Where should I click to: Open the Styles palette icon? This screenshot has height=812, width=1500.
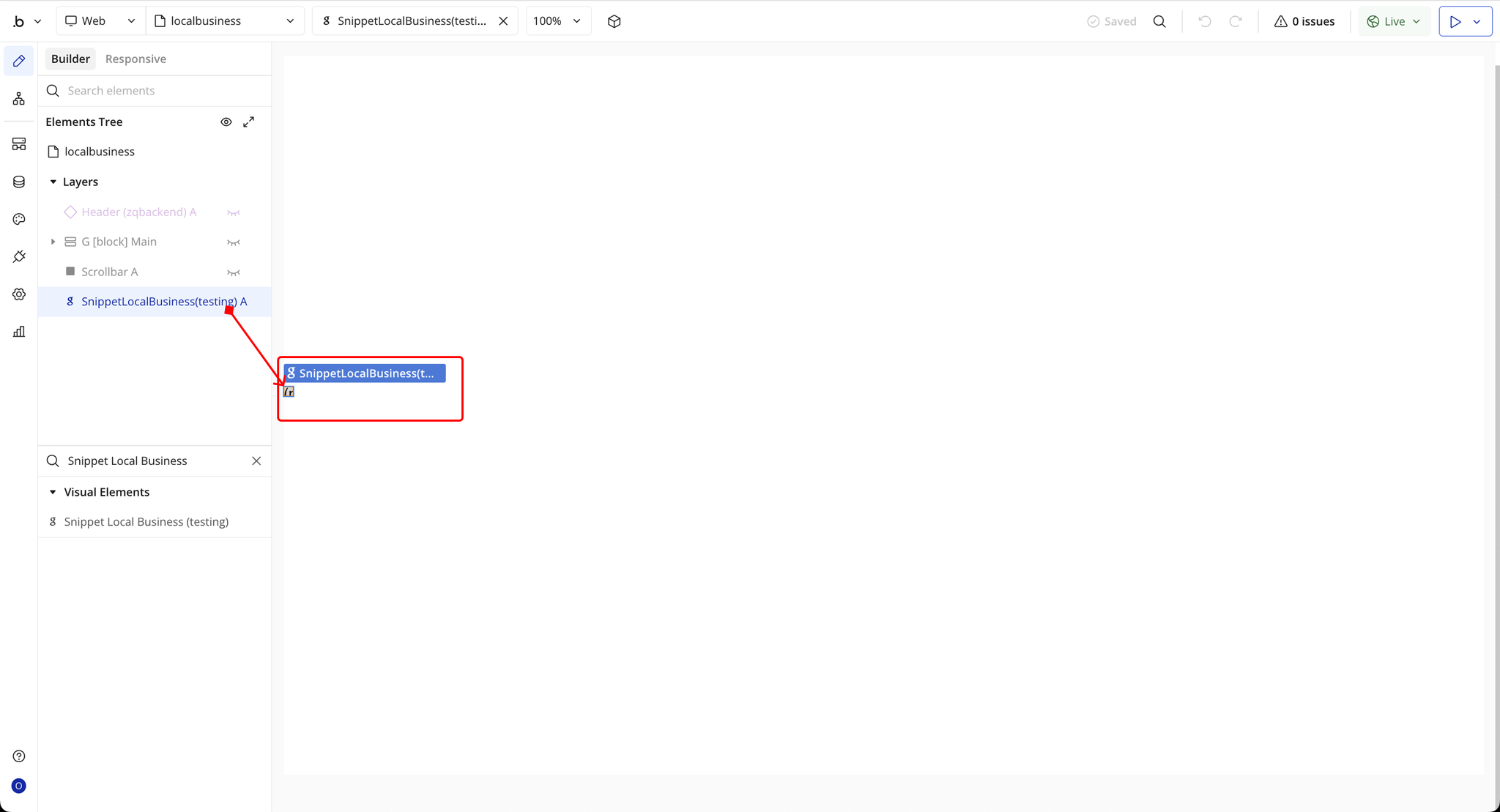click(19, 219)
